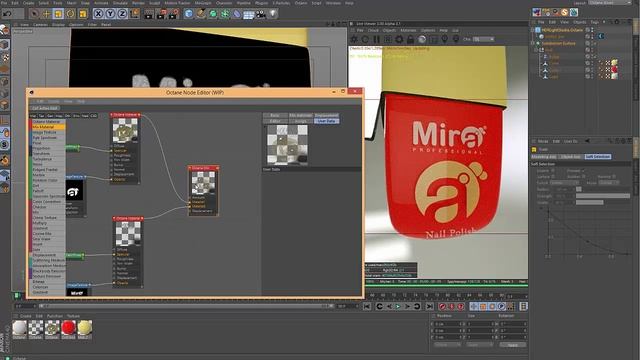Select Displacement in node list

click(48, 255)
